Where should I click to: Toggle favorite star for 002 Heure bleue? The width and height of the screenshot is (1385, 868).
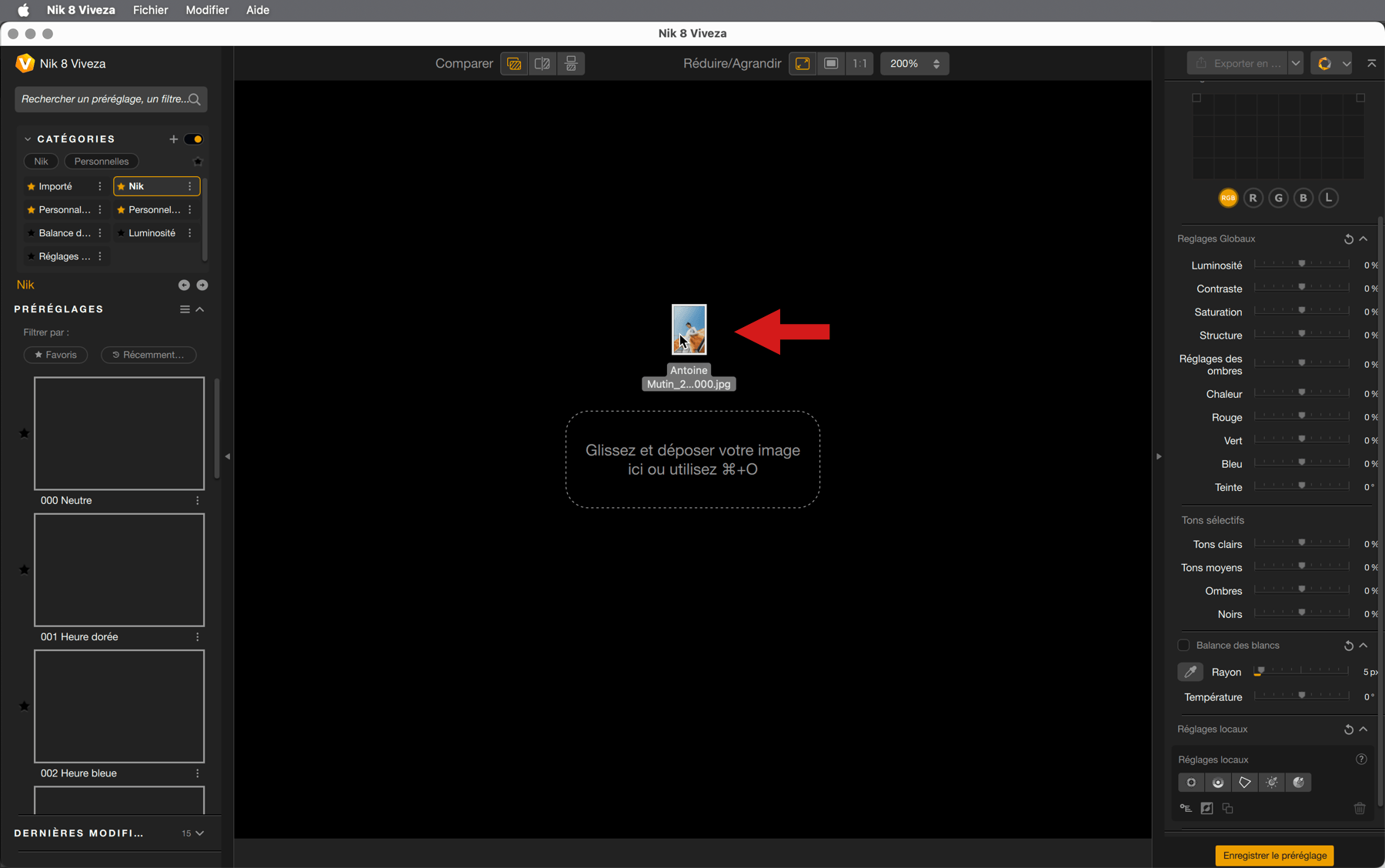[24, 706]
